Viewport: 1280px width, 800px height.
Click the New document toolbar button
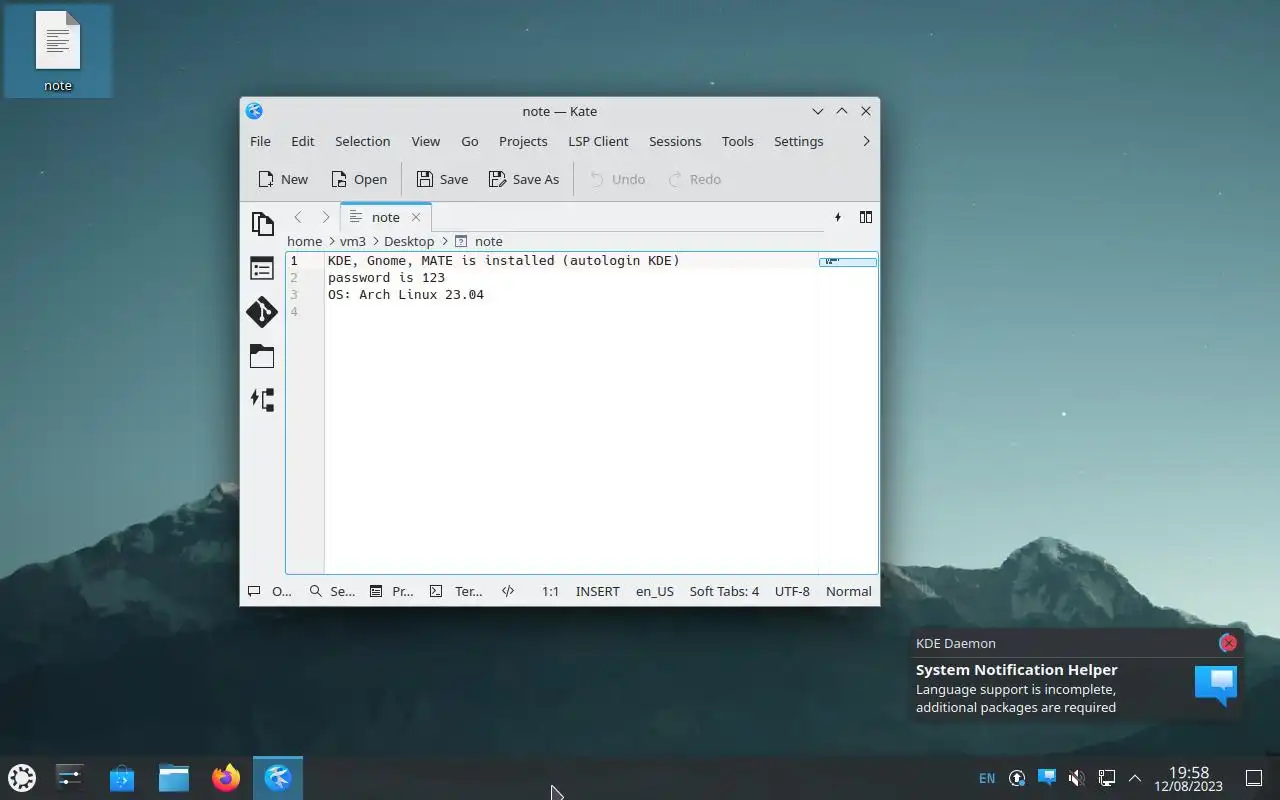coord(283,179)
